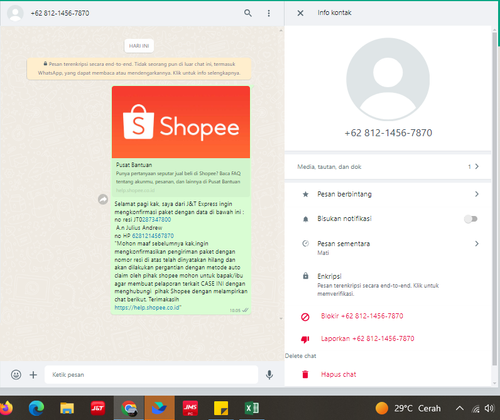The height and width of the screenshot is (420, 500).
Task: Open the https://help.shopee.co.id link in message
Action: pos(147,307)
